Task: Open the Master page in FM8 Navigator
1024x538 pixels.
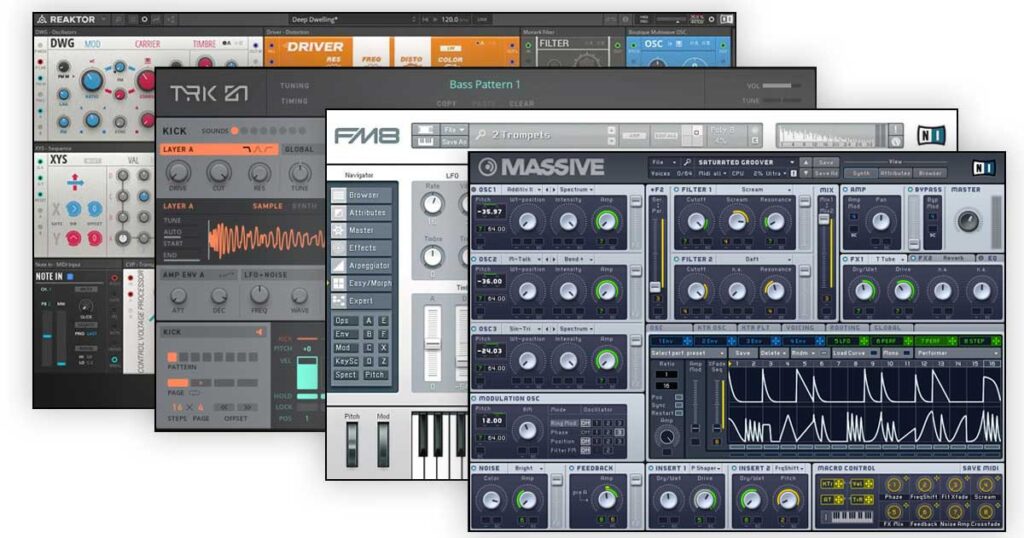Action: click(x=361, y=230)
